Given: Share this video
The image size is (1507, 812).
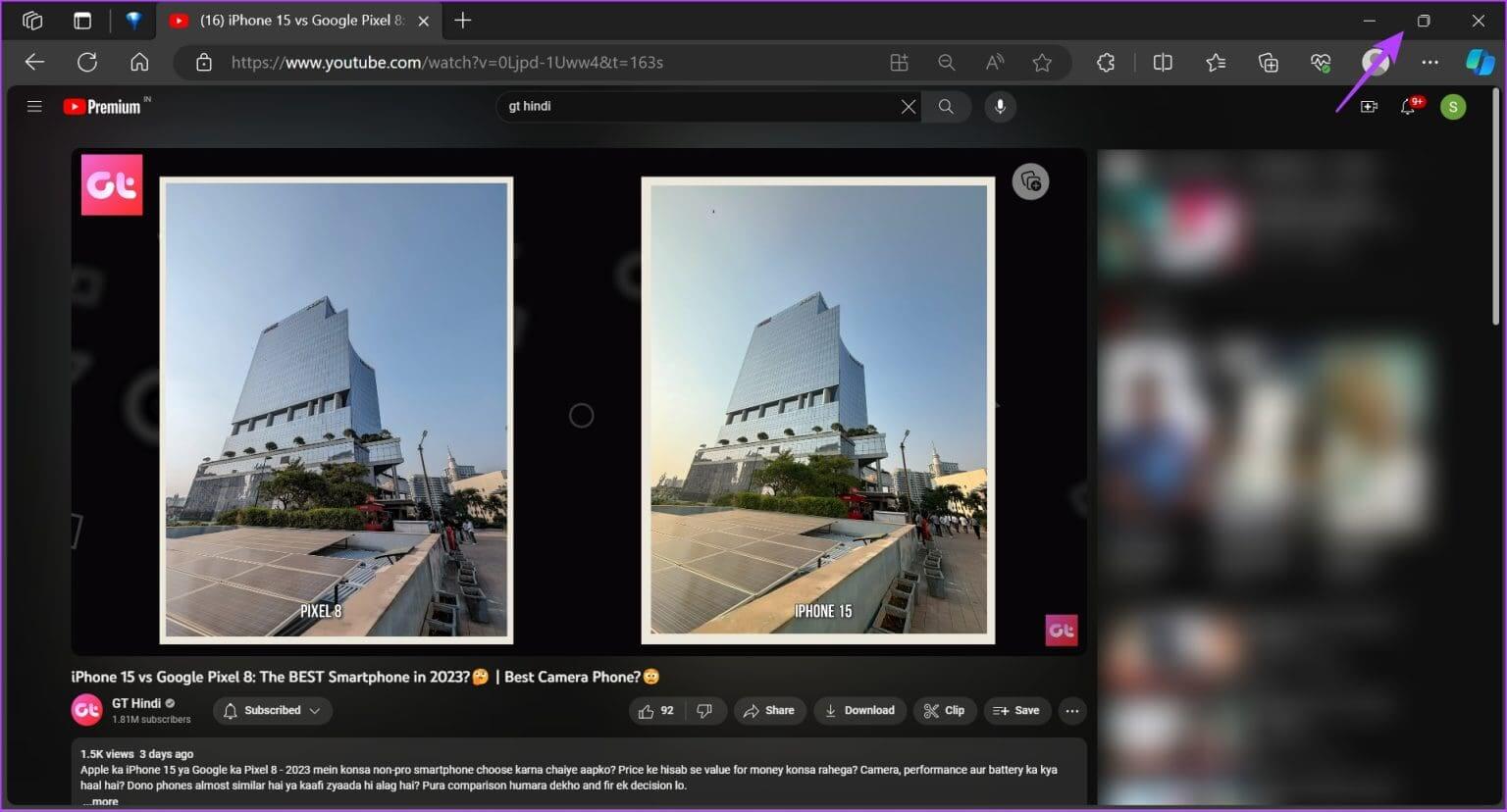Looking at the screenshot, I should (769, 711).
